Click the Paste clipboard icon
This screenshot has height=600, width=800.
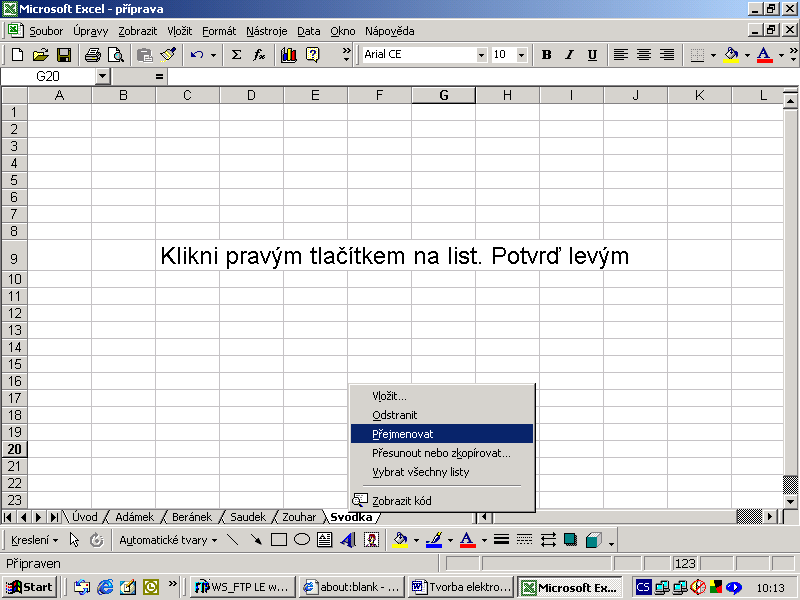(x=145, y=55)
